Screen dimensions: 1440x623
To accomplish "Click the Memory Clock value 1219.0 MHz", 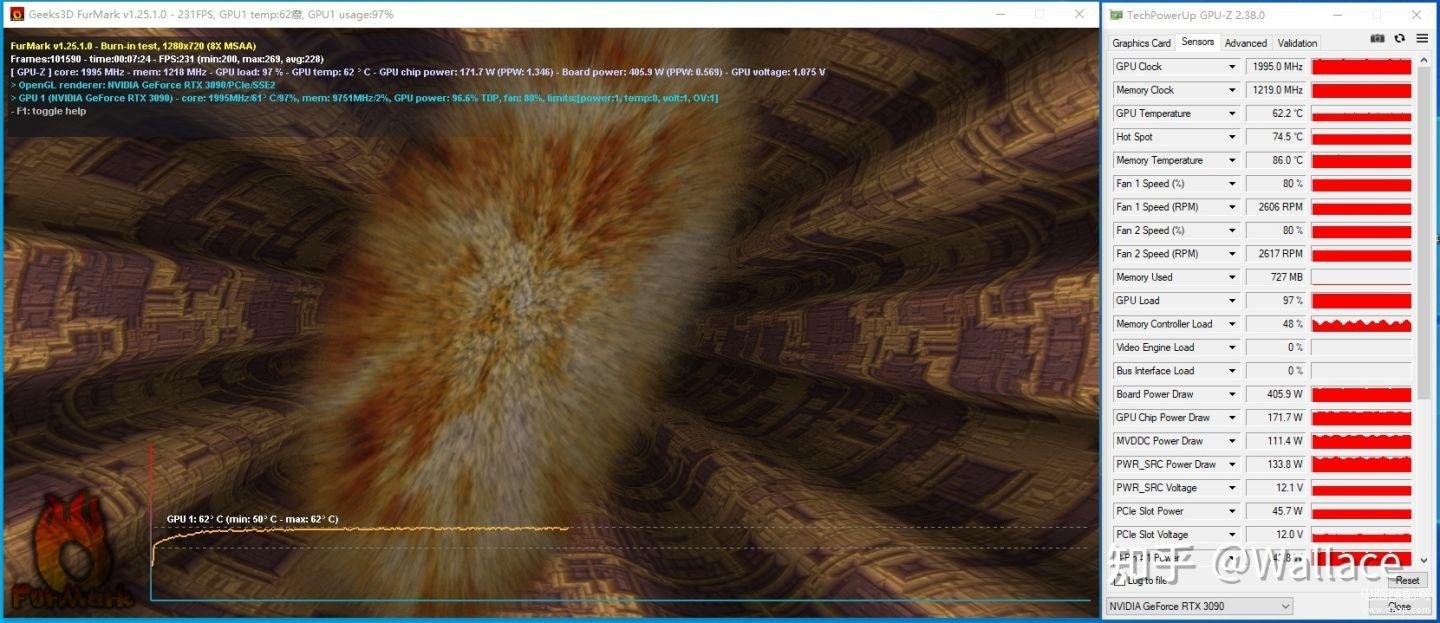I will pos(1275,90).
